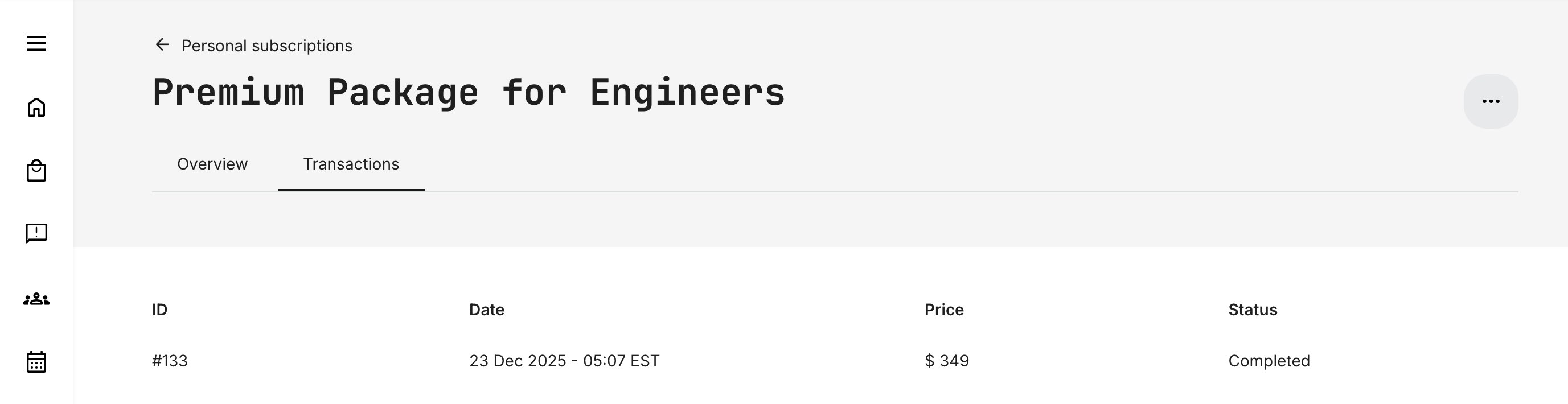Click the Date column header
This screenshot has height=404, width=1568.
coord(486,310)
